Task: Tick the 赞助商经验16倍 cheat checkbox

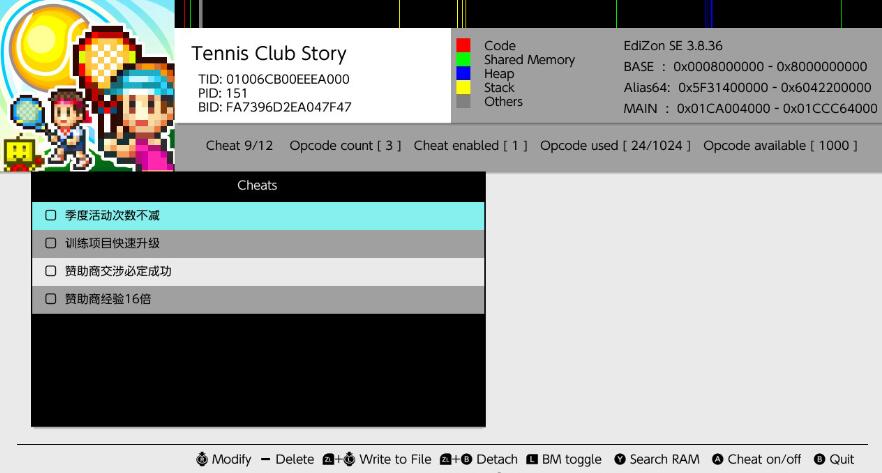Action: [x=51, y=299]
